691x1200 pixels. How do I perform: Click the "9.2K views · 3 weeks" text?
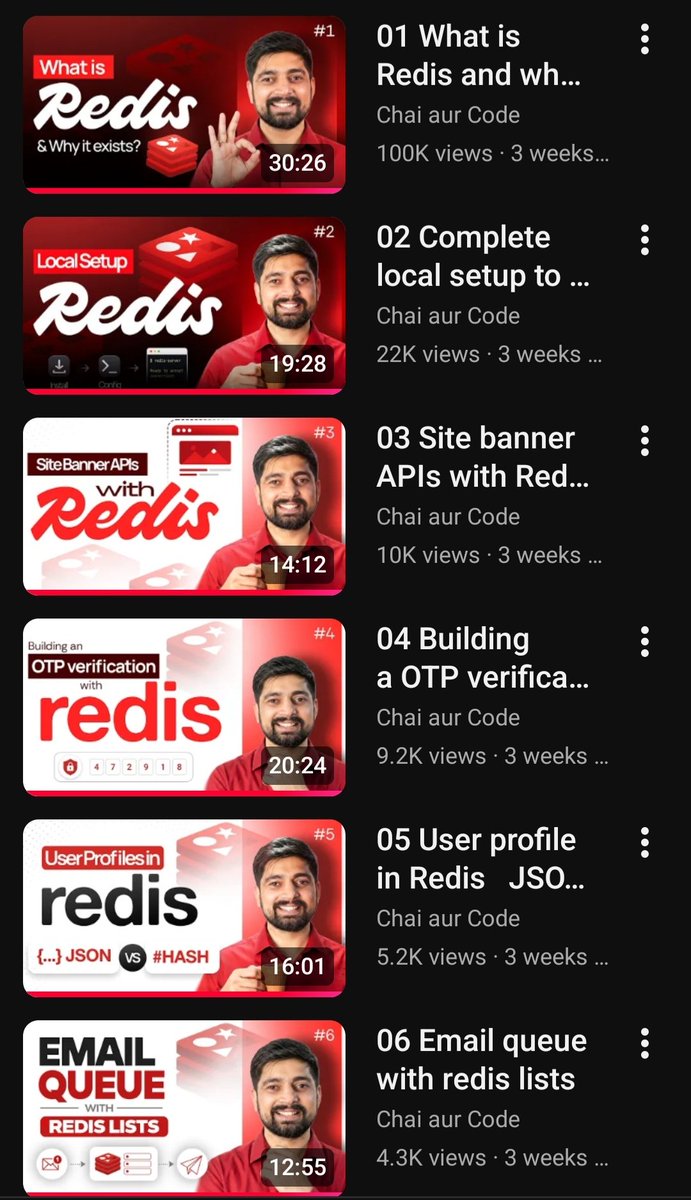(492, 757)
